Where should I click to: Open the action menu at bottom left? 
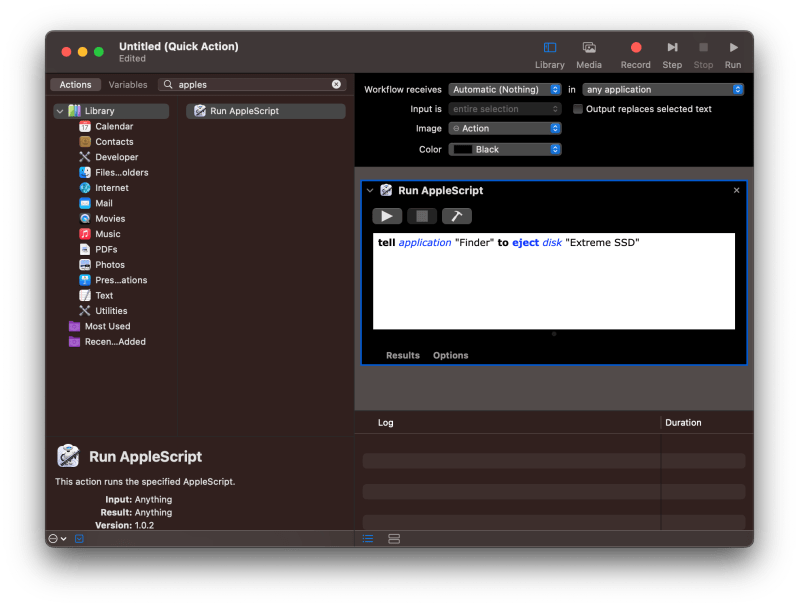click(x=57, y=539)
